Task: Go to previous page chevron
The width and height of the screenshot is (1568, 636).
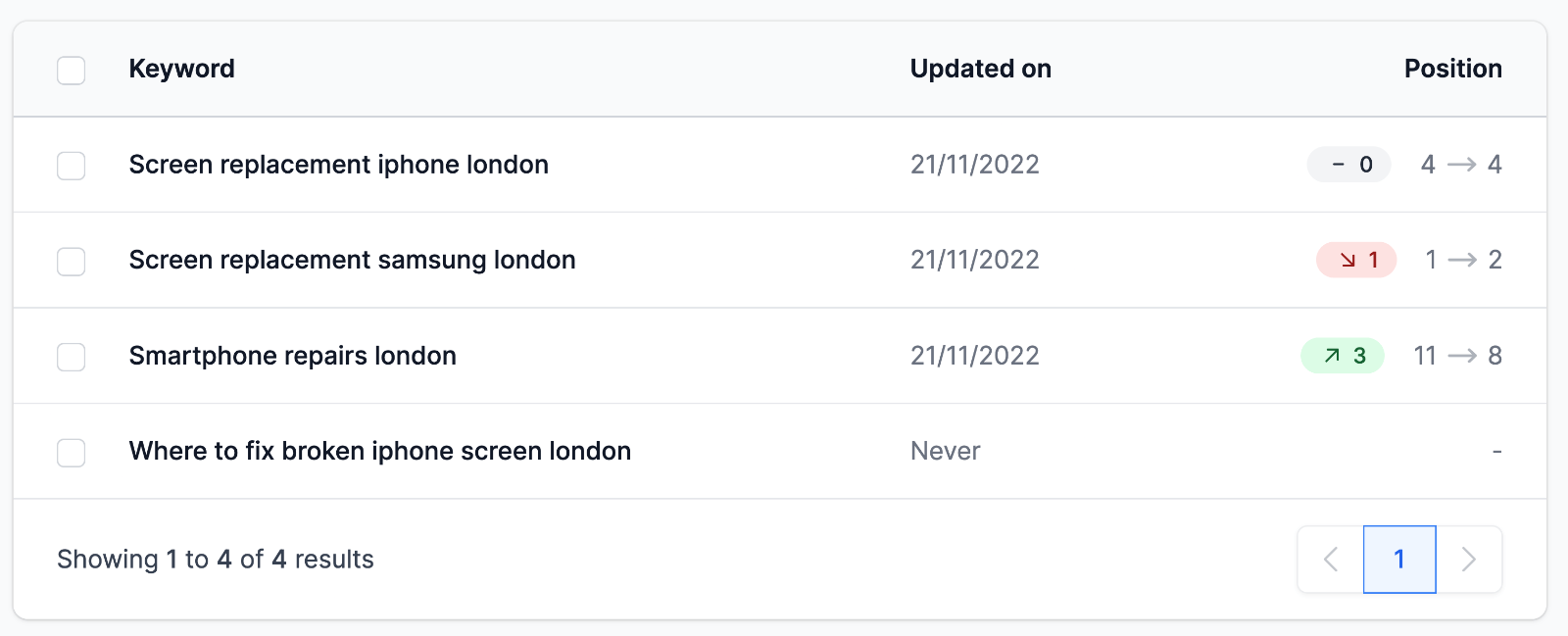Action: tap(1330, 560)
